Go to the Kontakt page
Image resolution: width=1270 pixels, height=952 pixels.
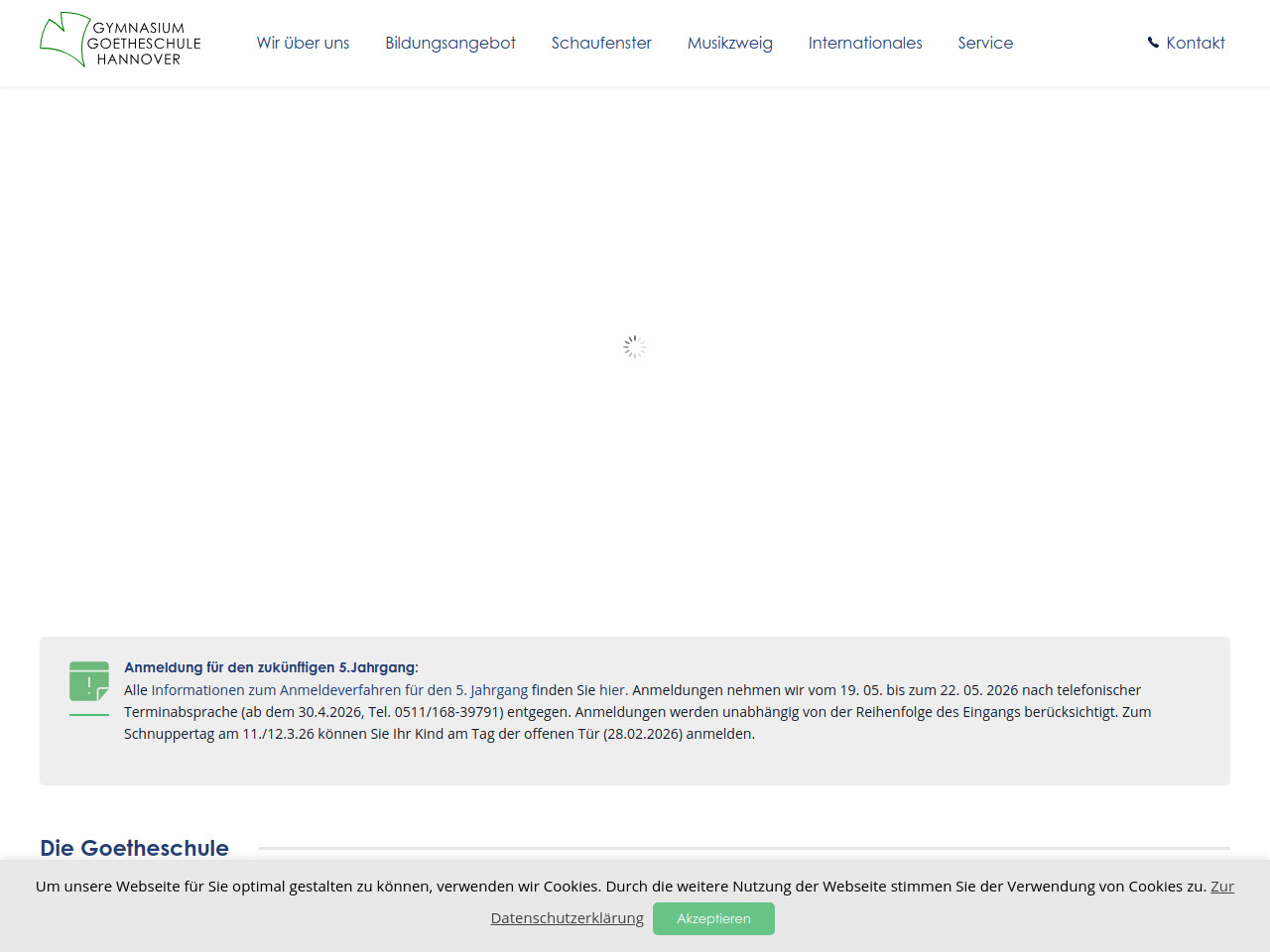coord(1195,43)
